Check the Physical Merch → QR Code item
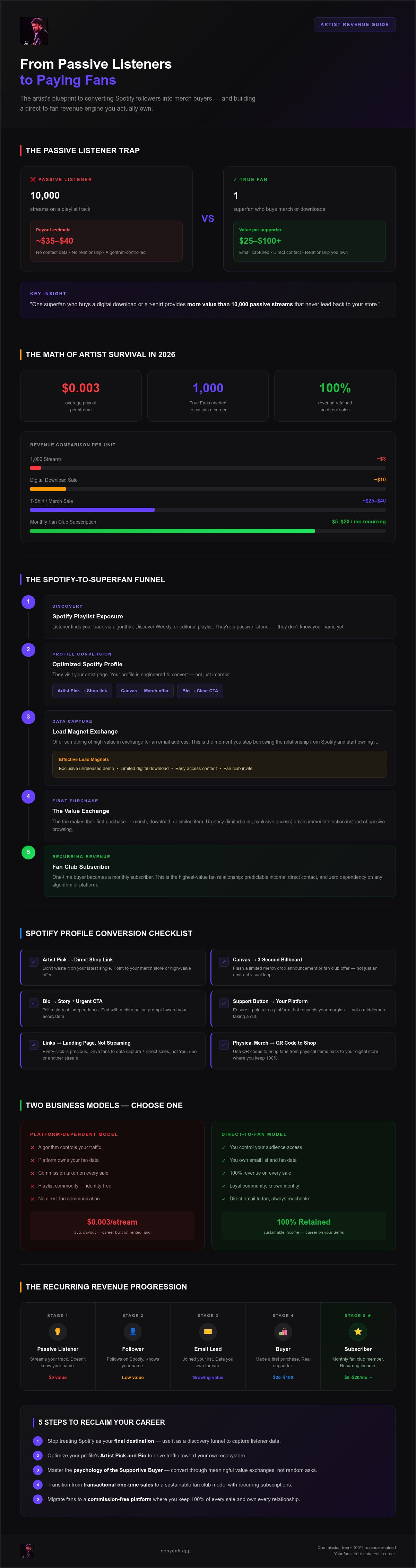 [224, 1045]
